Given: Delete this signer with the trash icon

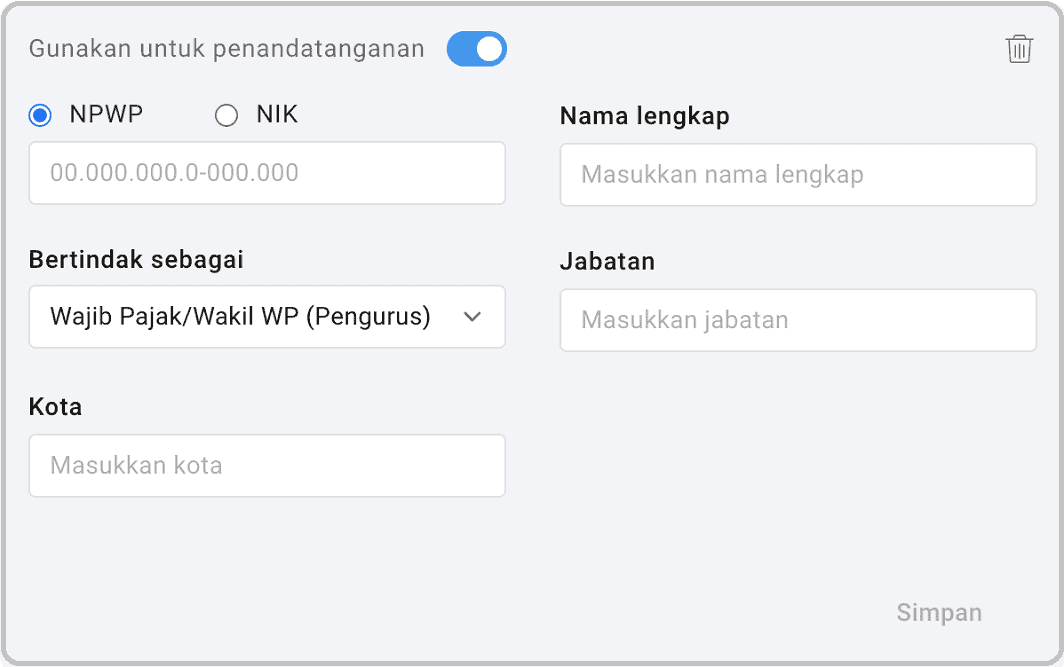Looking at the screenshot, I should [1019, 49].
